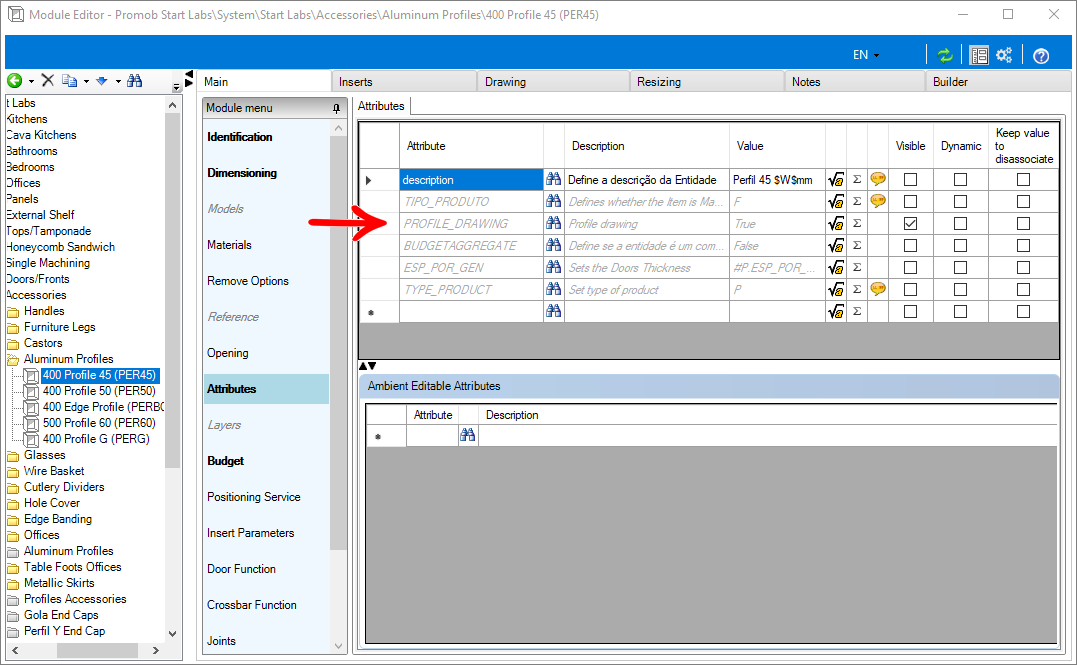
Task: Click the delete X icon in tree toolbar
Action: pyautogui.click(x=47, y=81)
